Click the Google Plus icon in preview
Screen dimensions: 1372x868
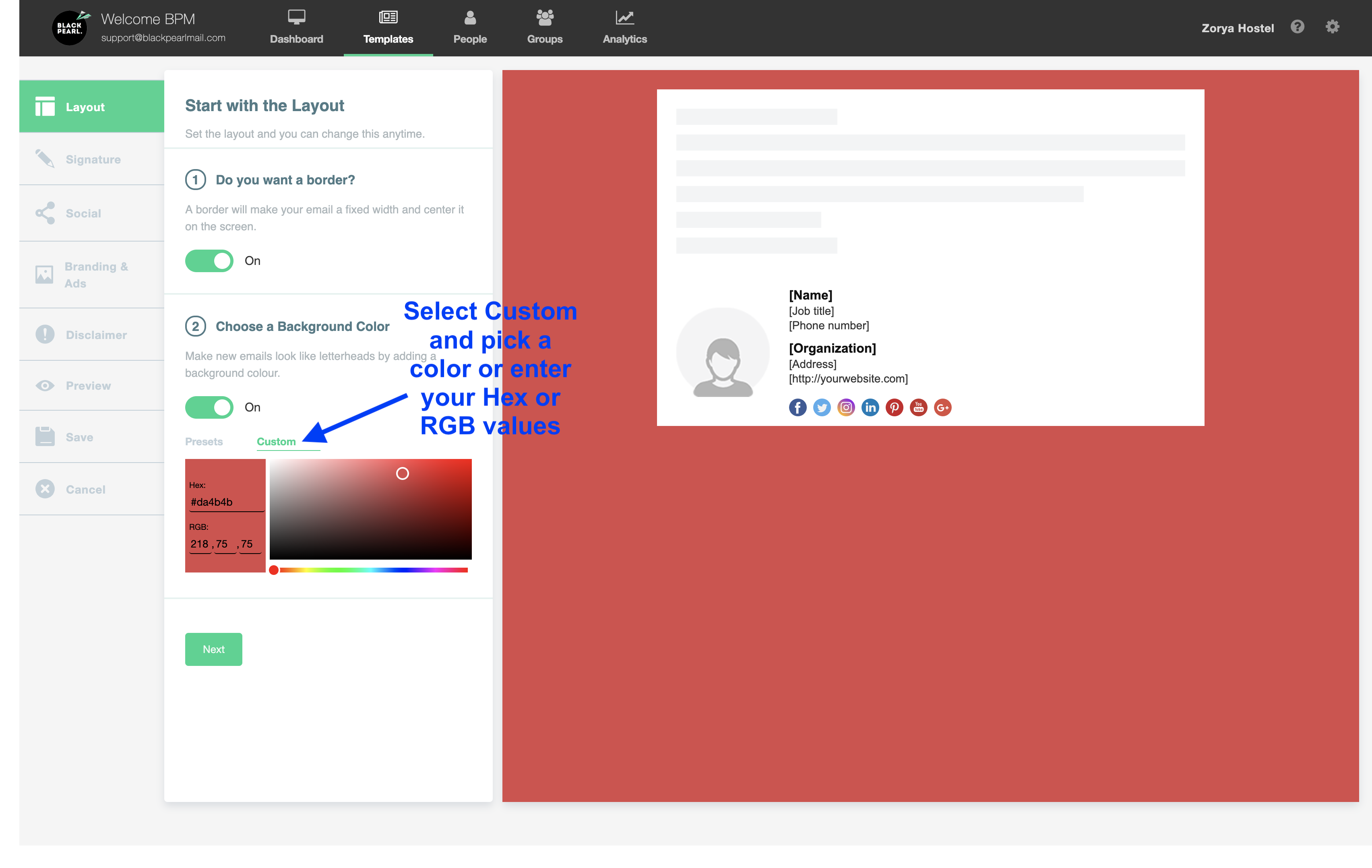click(943, 407)
